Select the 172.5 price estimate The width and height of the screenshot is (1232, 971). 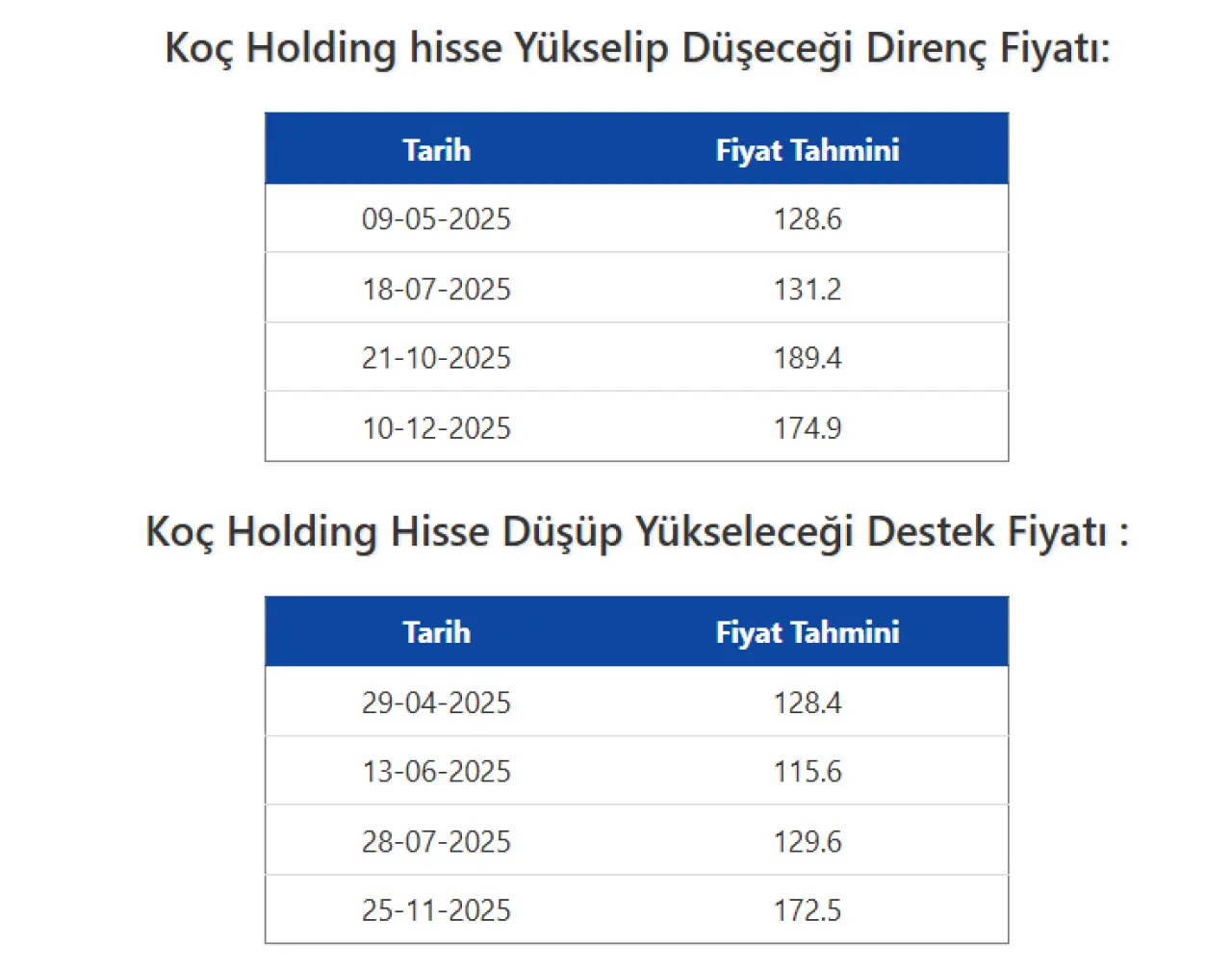808,909
